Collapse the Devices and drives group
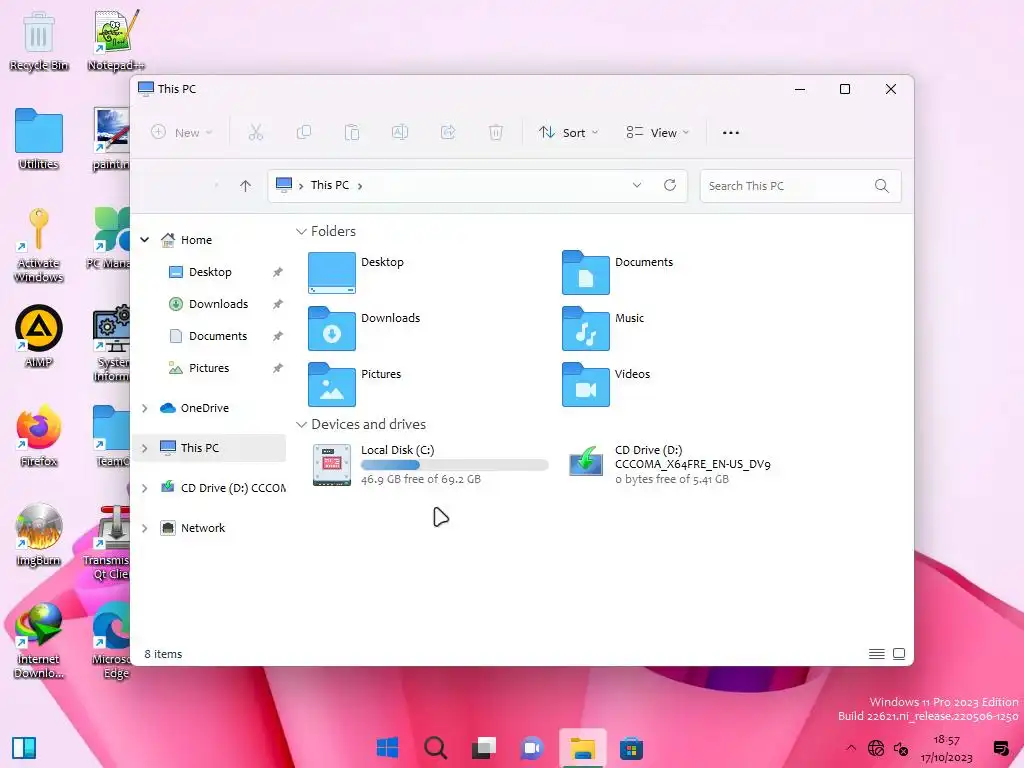 (301, 424)
